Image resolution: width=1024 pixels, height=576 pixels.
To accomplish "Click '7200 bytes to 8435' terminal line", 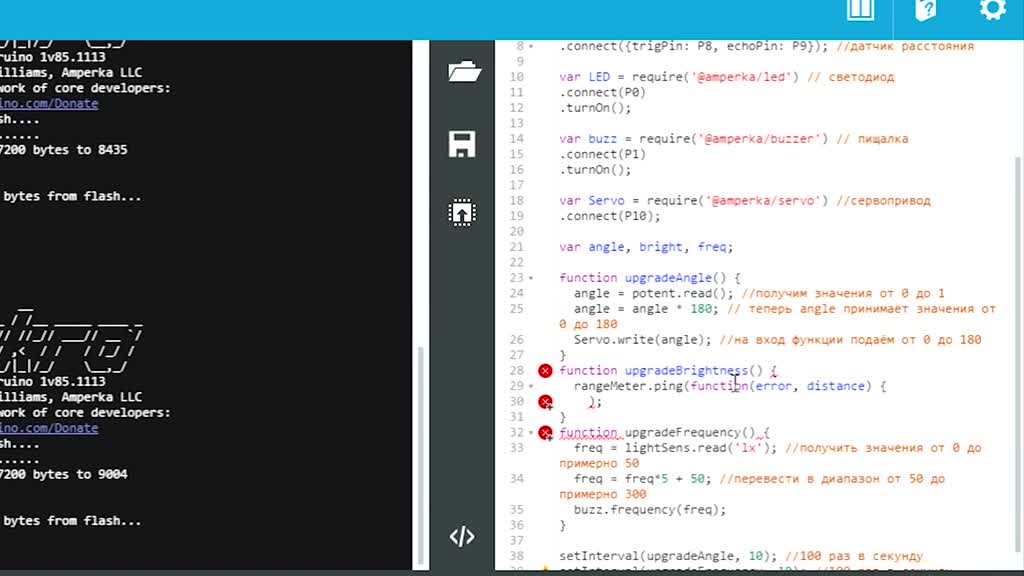I will [x=64, y=150].
